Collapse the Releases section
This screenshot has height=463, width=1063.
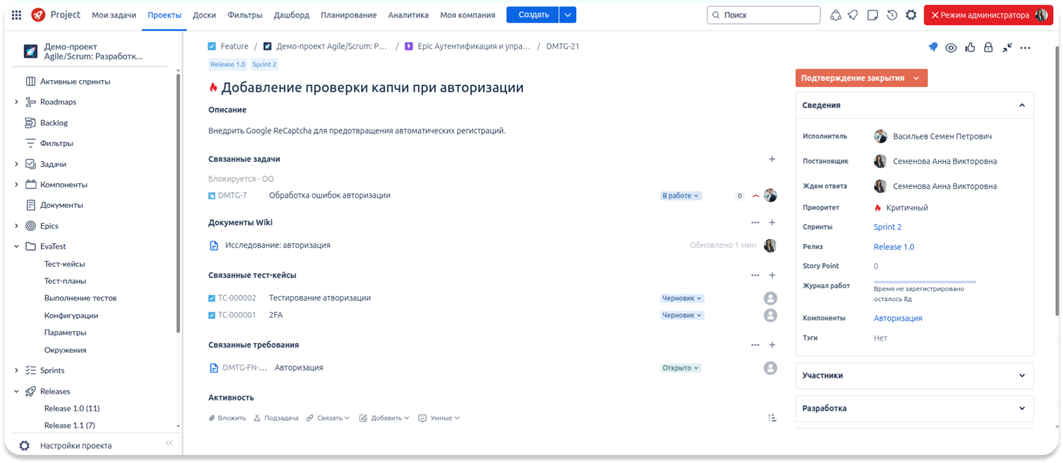click(x=16, y=391)
